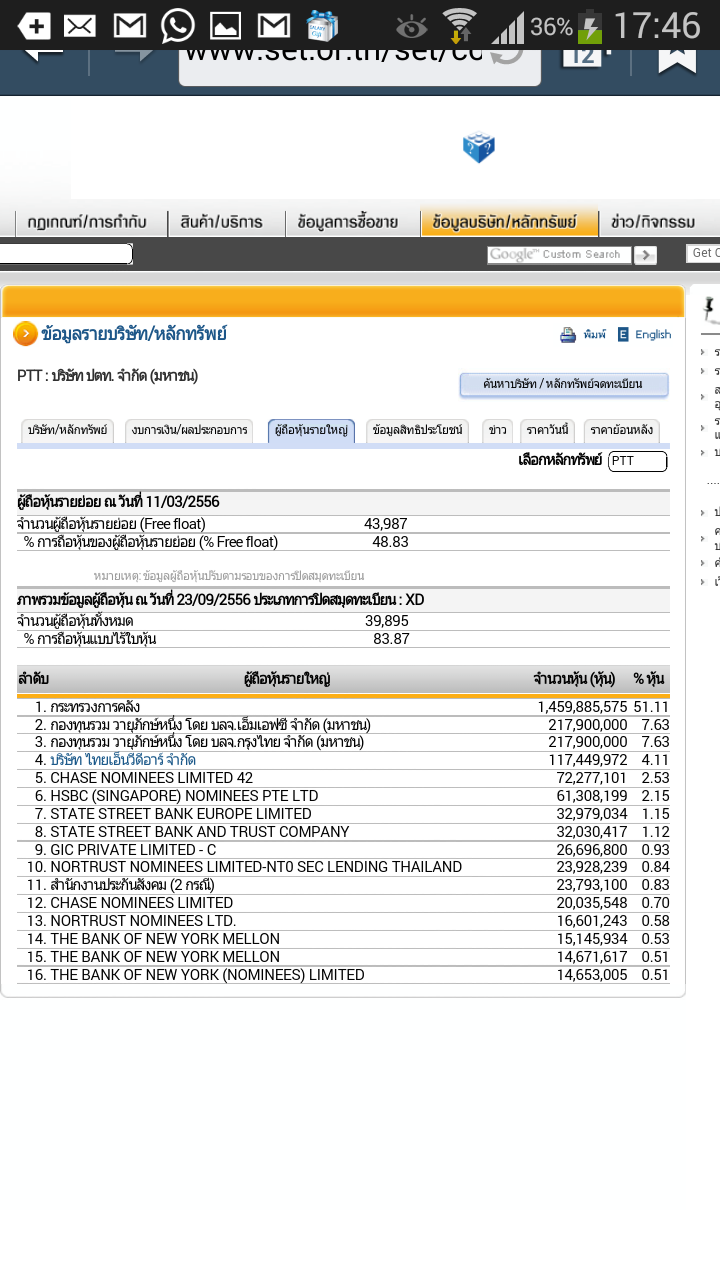The image size is (720, 1280).
Task: Open the สินค้า/บริการ main menu
Action: [222, 222]
